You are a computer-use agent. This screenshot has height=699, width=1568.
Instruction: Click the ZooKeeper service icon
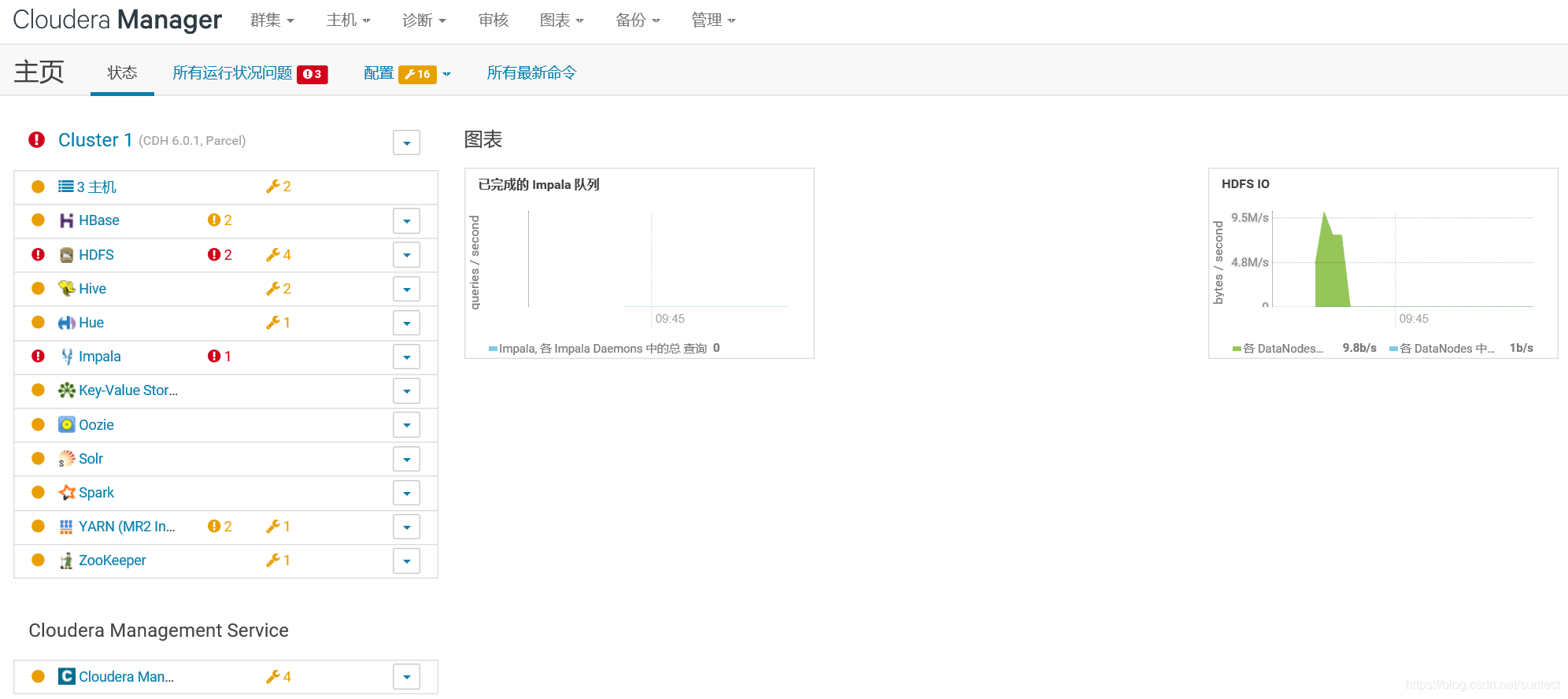[x=67, y=560]
